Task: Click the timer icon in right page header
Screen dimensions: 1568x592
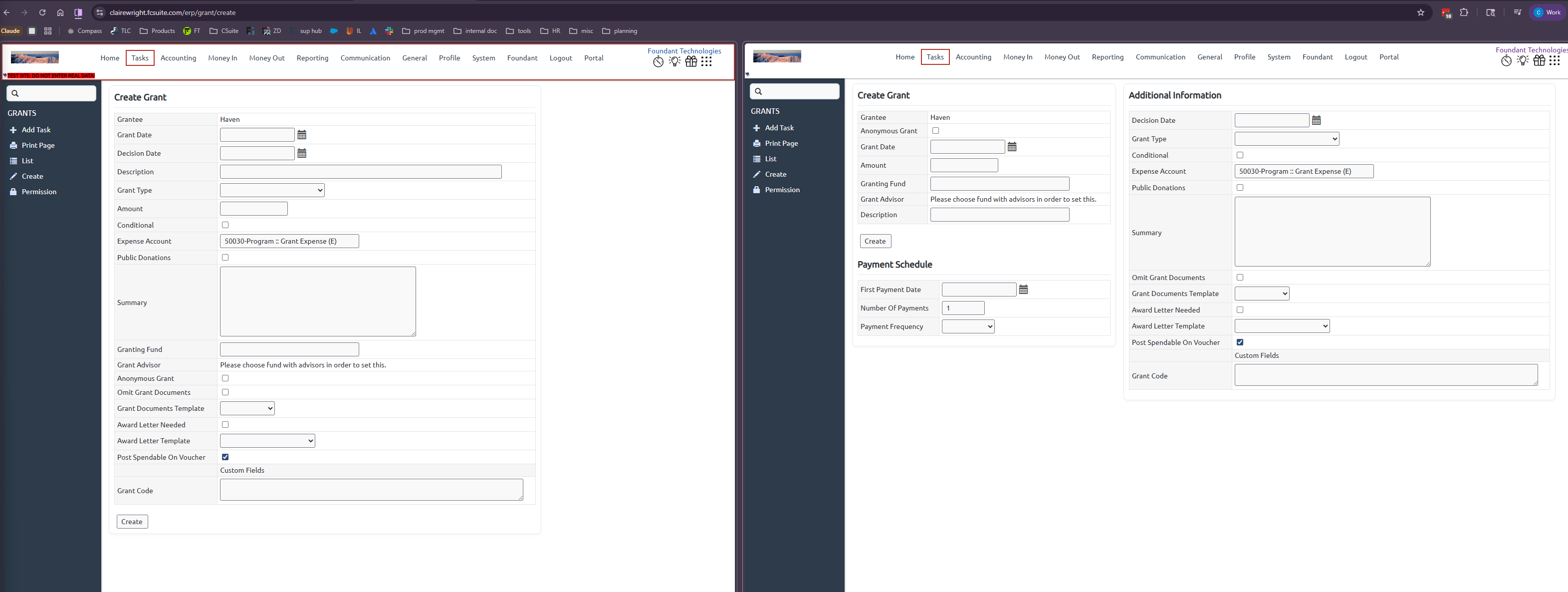Action: (1506, 60)
